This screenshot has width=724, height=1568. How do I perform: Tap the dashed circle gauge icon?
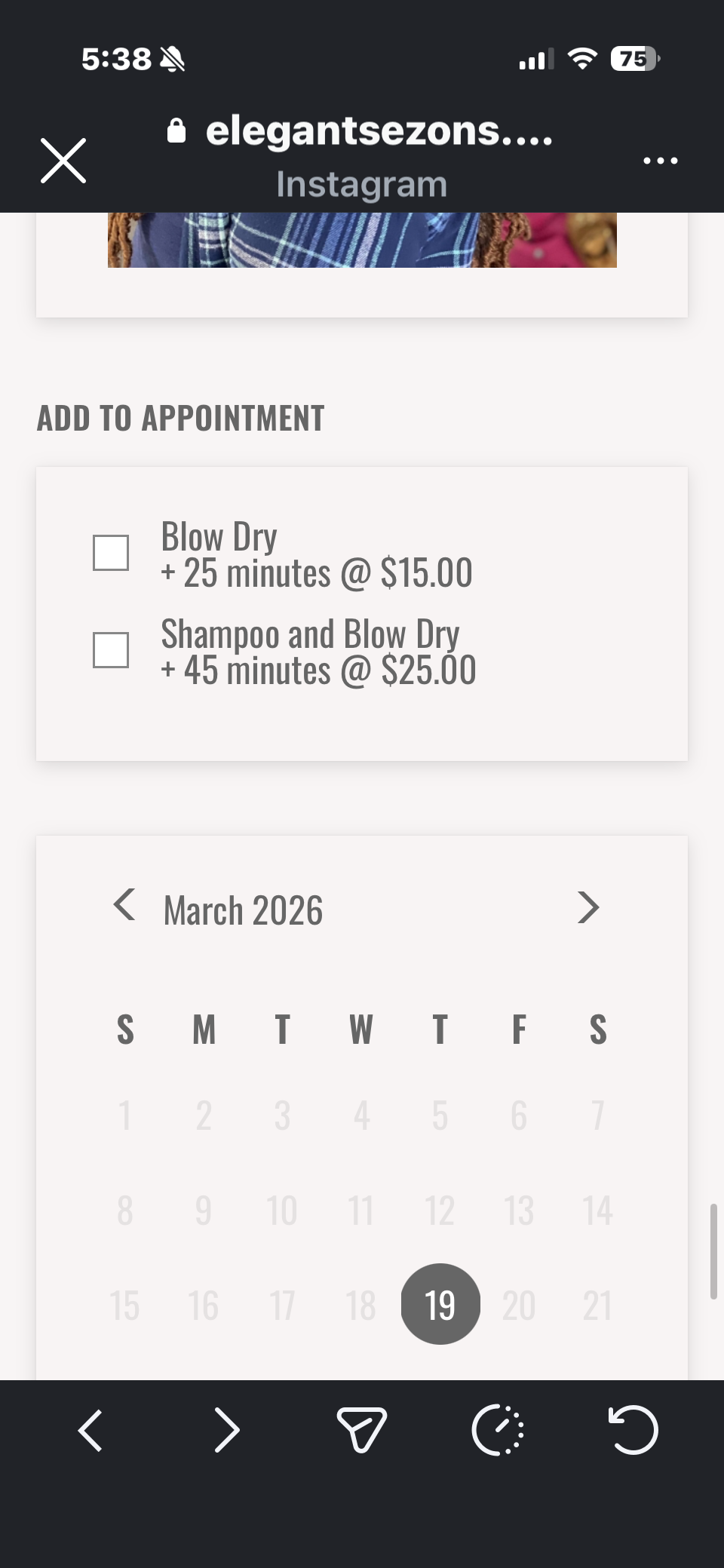pyautogui.click(x=498, y=1430)
